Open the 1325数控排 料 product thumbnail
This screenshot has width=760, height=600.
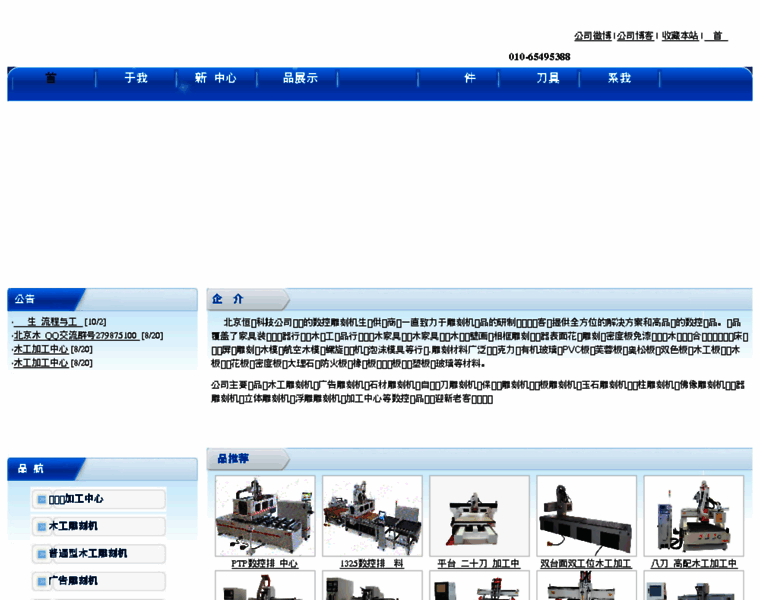372,516
